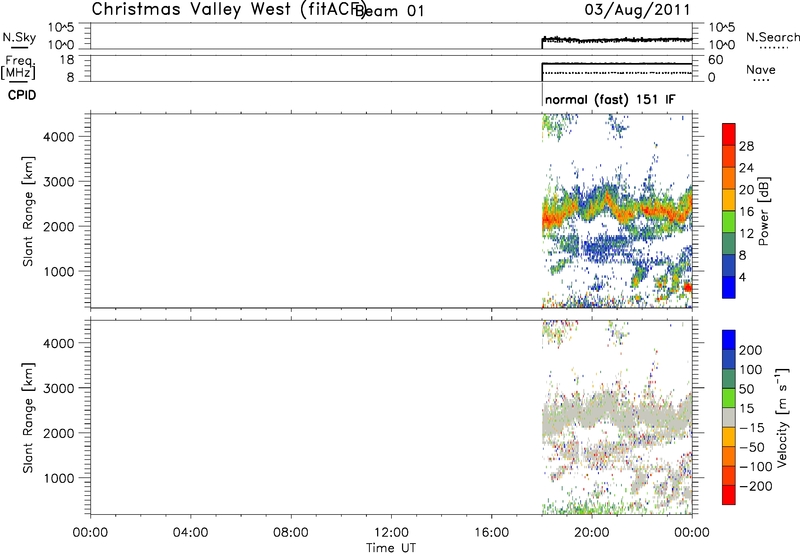Click the Nave axis value 60

(x=716, y=60)
